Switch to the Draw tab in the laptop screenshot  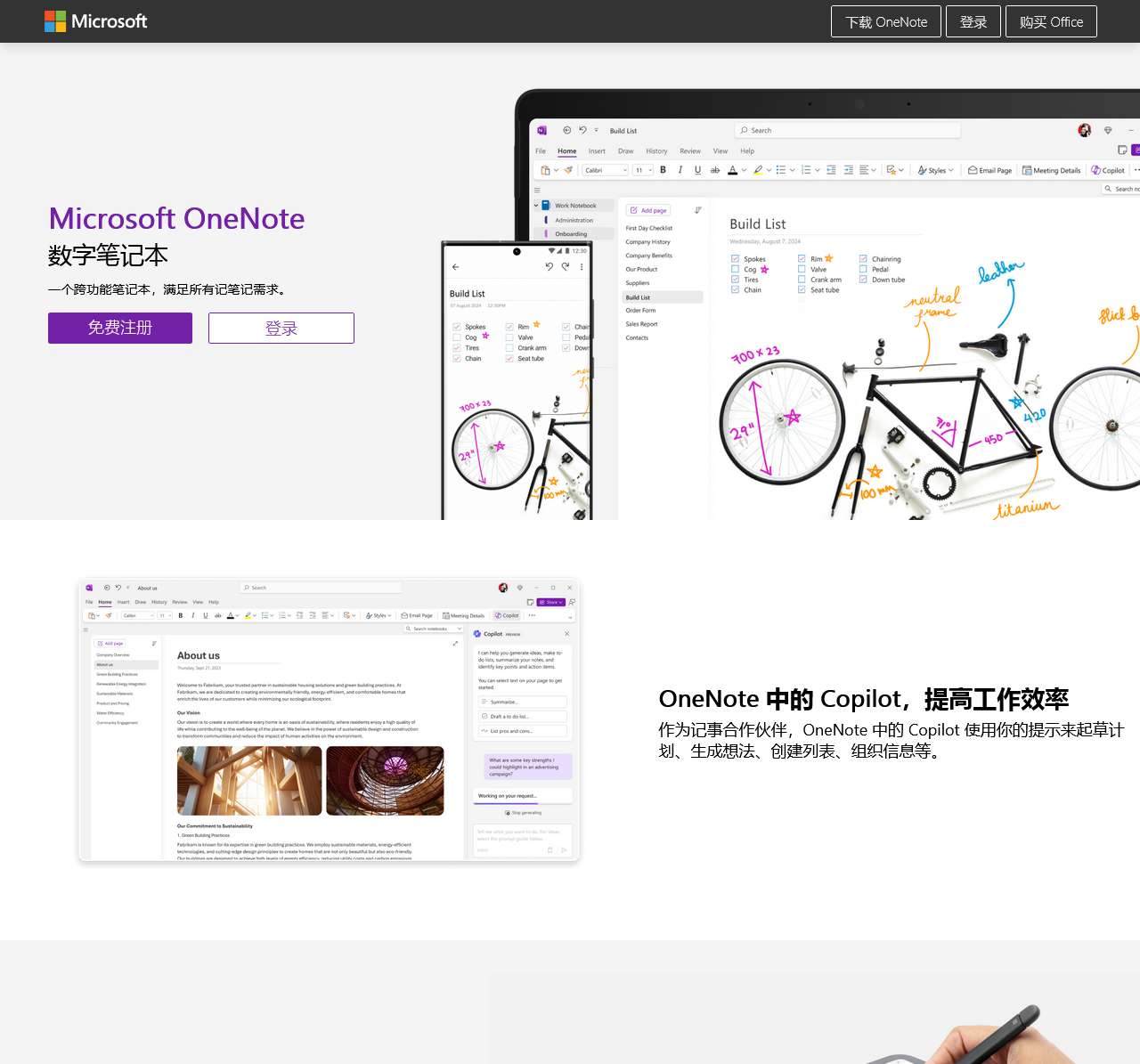[626, 151]
